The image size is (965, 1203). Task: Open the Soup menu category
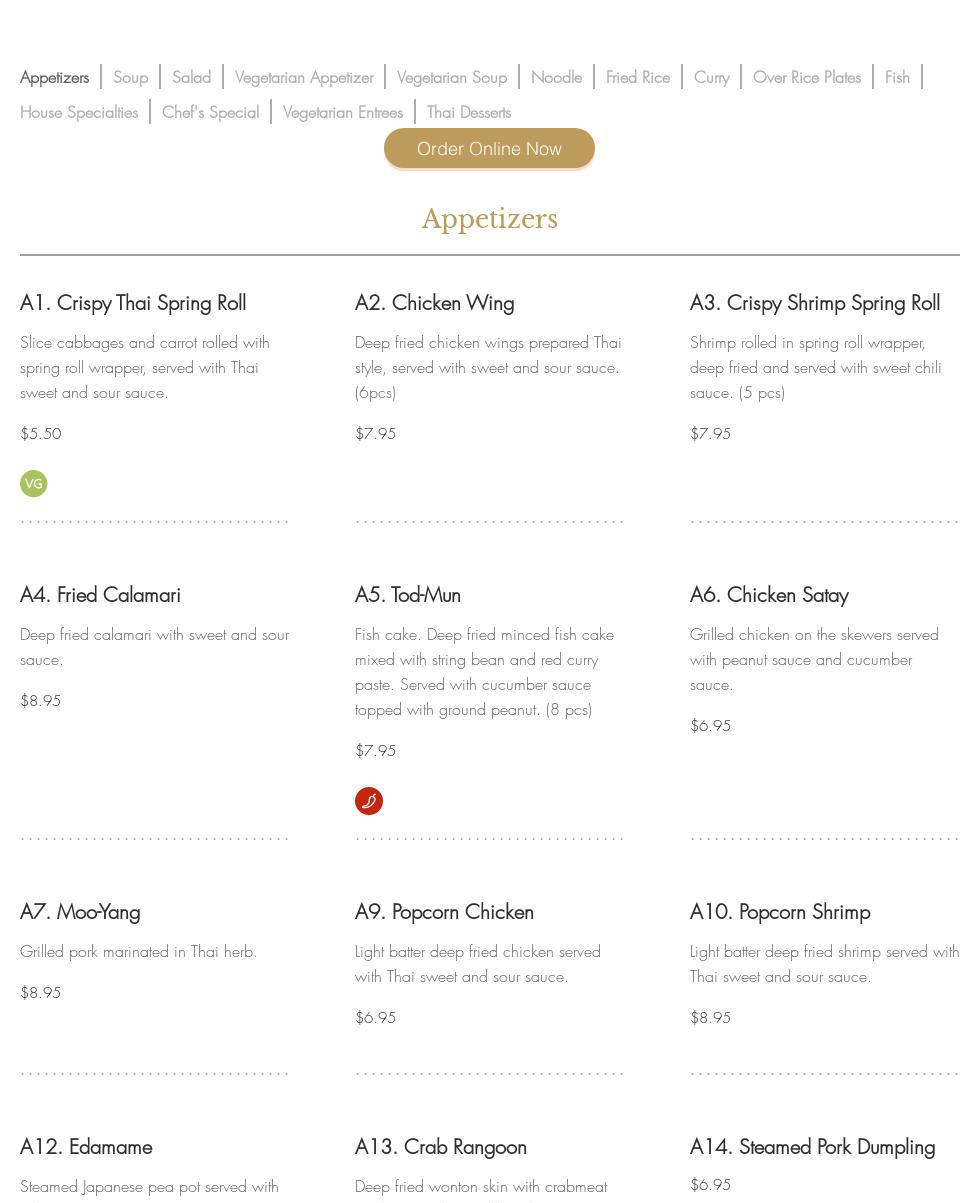[x=130, y=77]
